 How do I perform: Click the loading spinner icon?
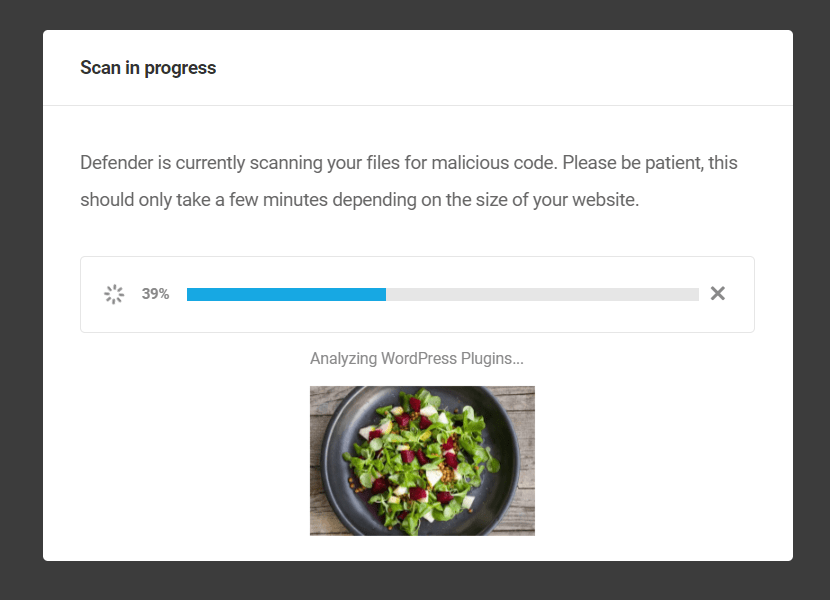point(114,294)
